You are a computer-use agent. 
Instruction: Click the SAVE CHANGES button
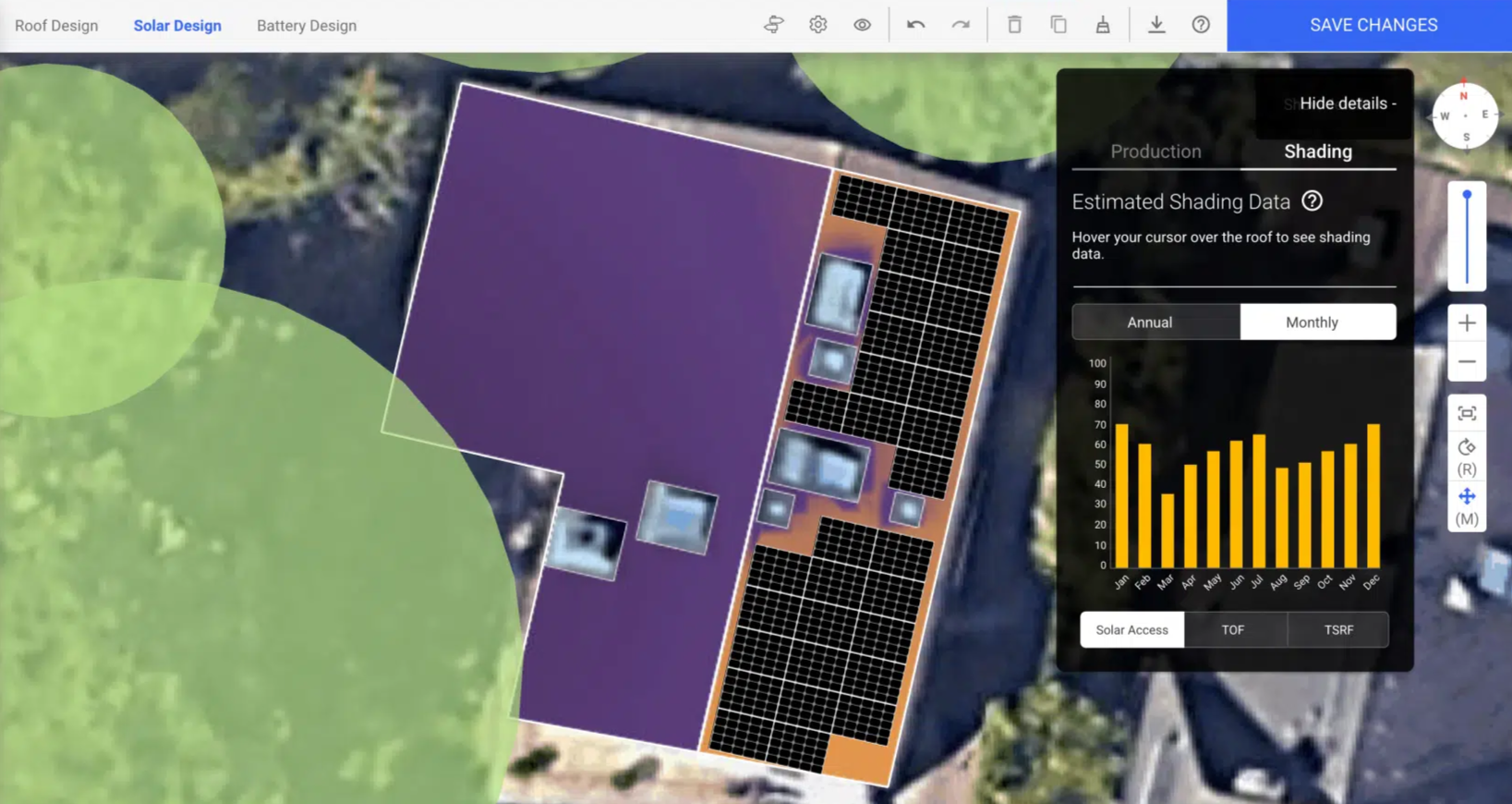[1373, 26]
